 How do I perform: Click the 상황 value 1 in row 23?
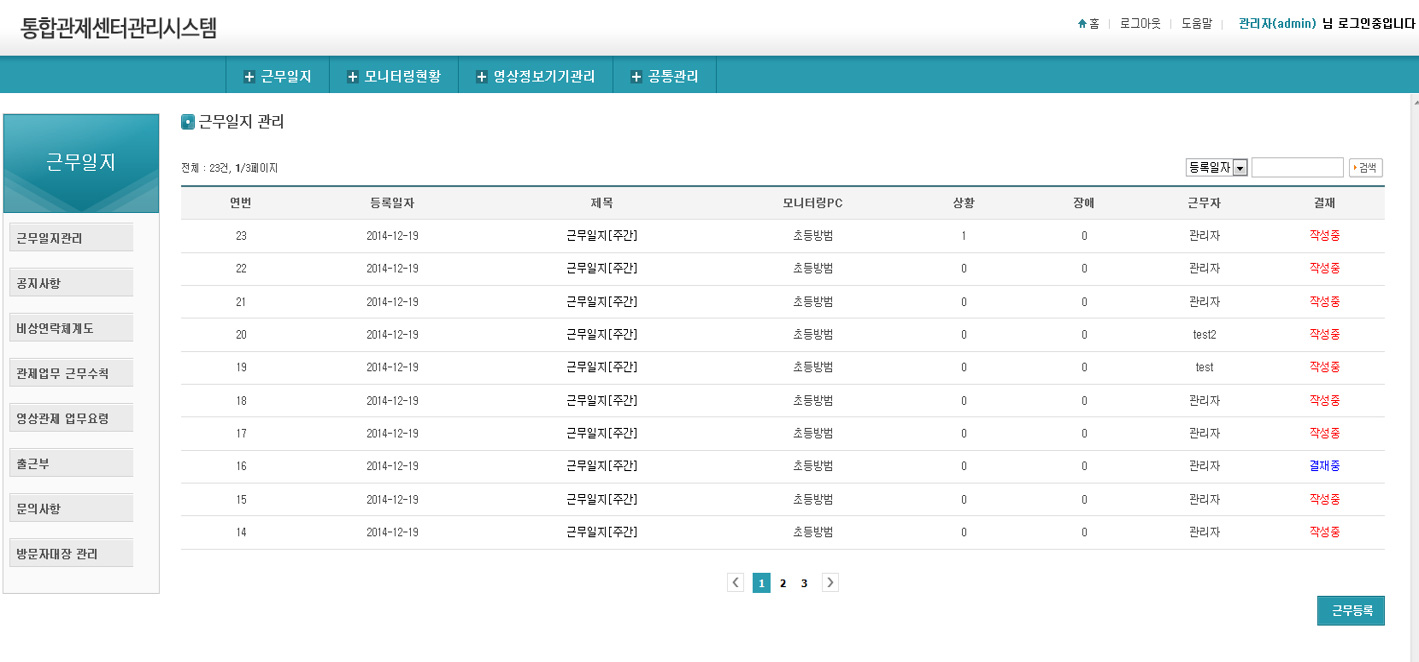[x=964, y=236]
